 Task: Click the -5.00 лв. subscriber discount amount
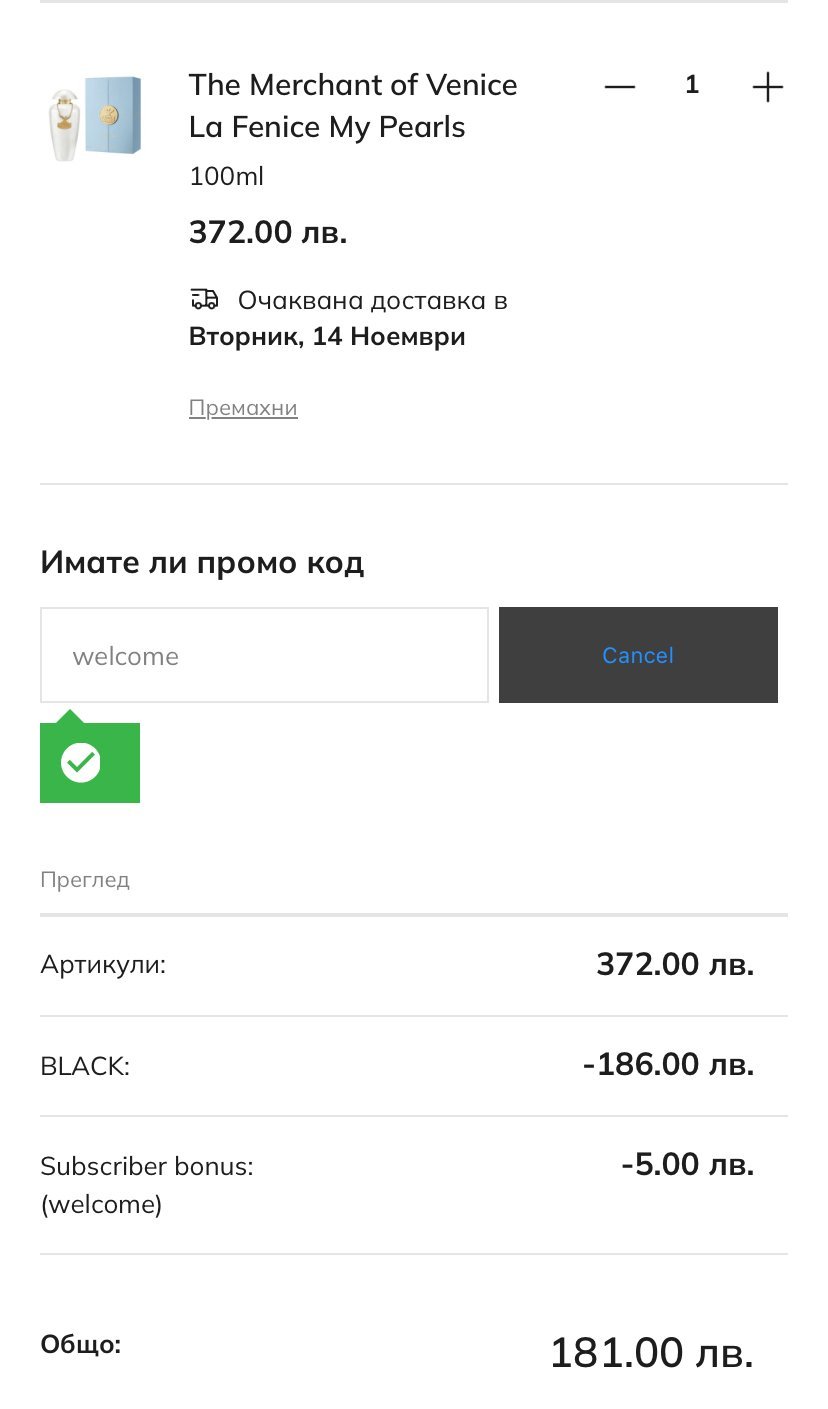pos(687,1164)
